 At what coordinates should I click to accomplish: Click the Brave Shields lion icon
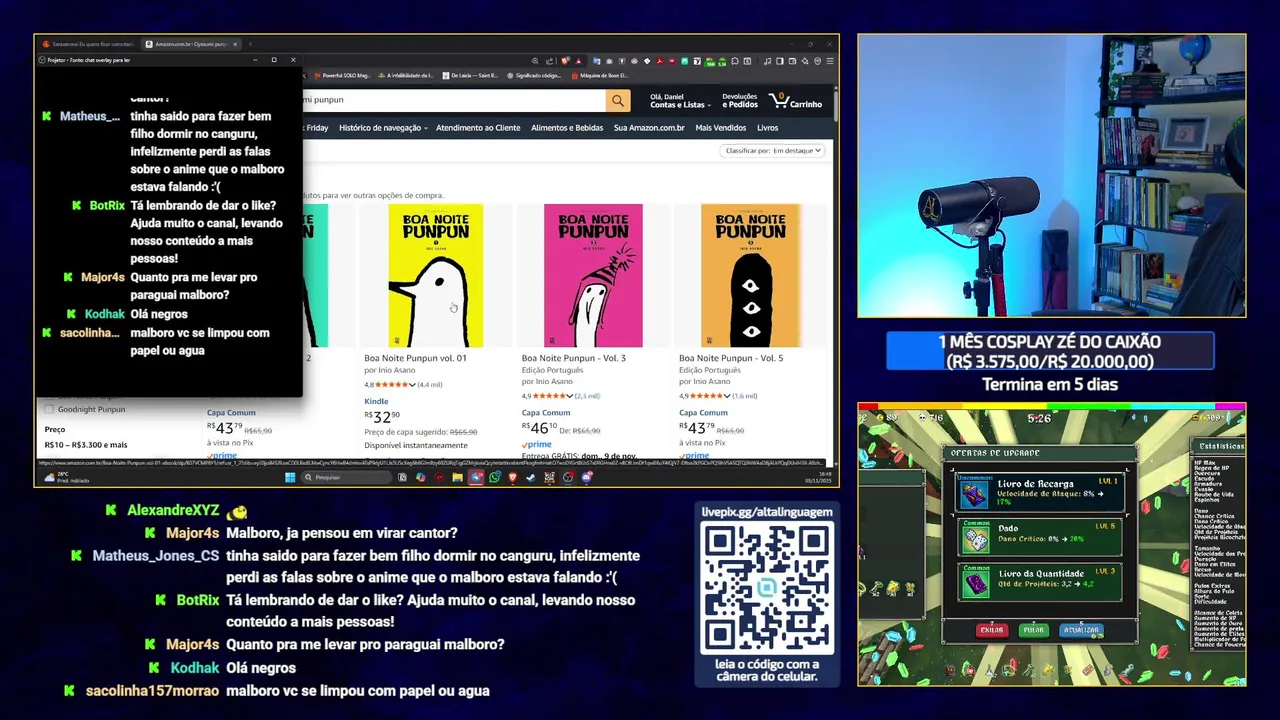tap(566, 61)
